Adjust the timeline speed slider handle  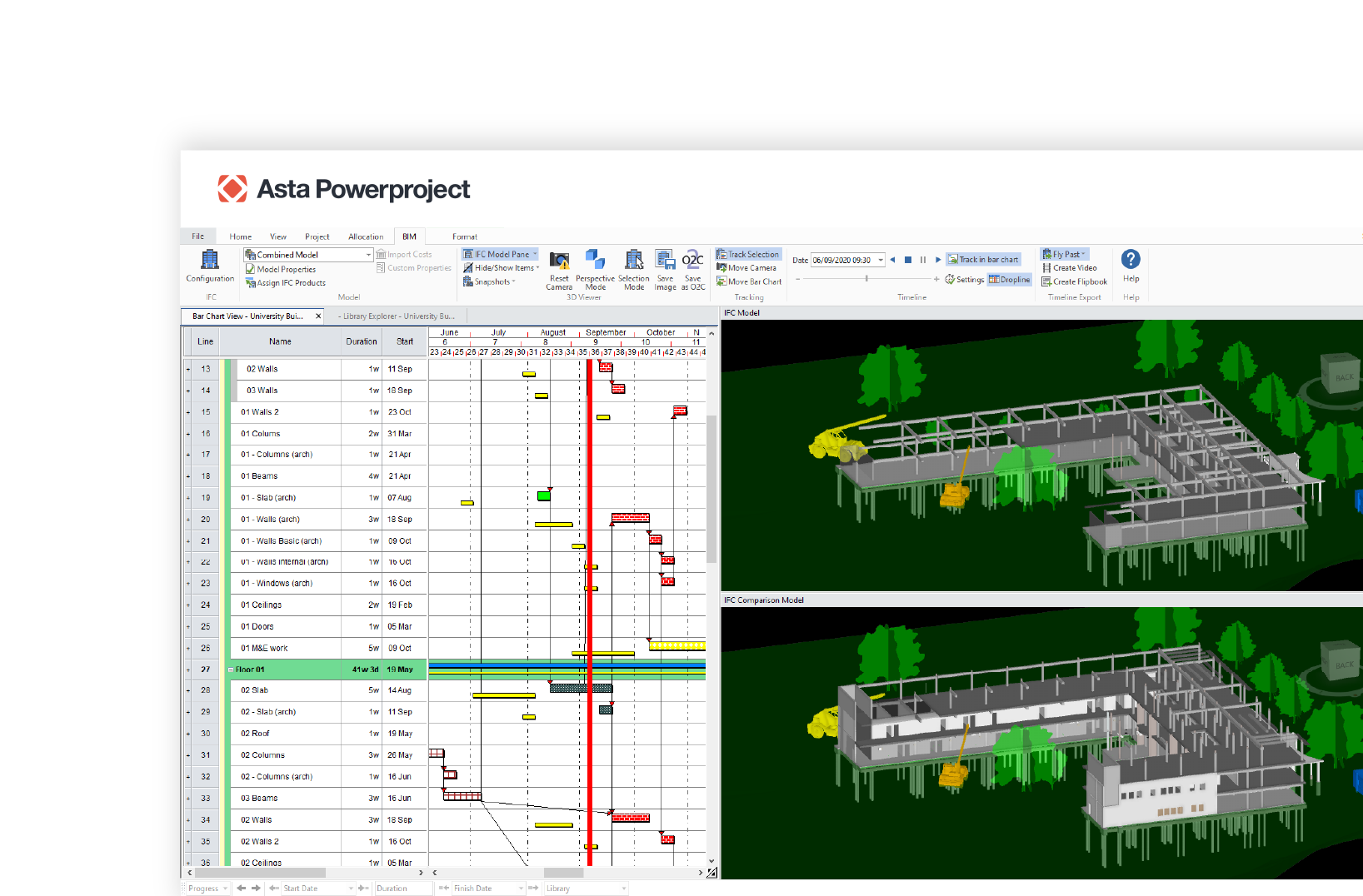(866, 279)
